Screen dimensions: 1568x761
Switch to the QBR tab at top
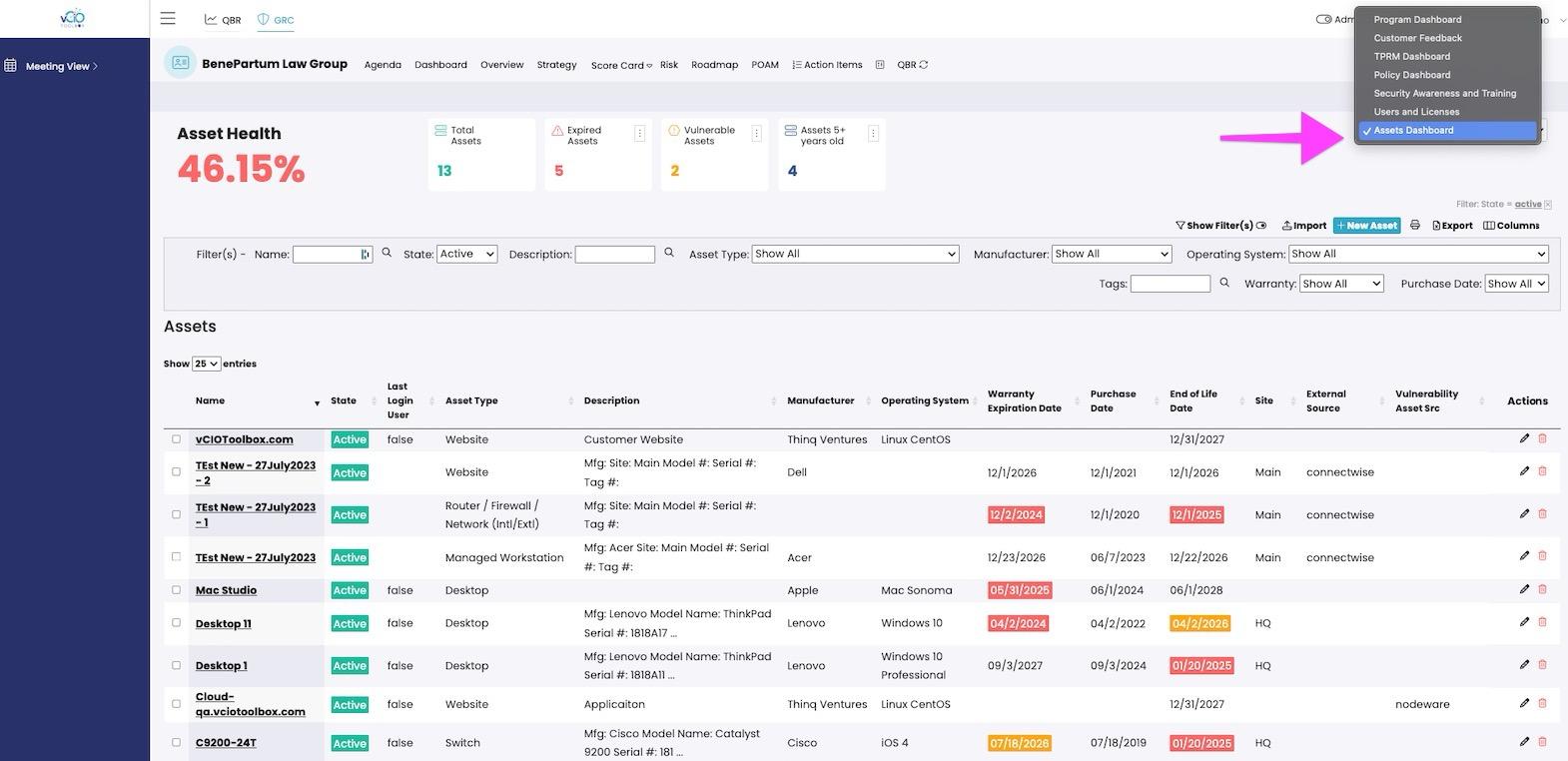223,19
